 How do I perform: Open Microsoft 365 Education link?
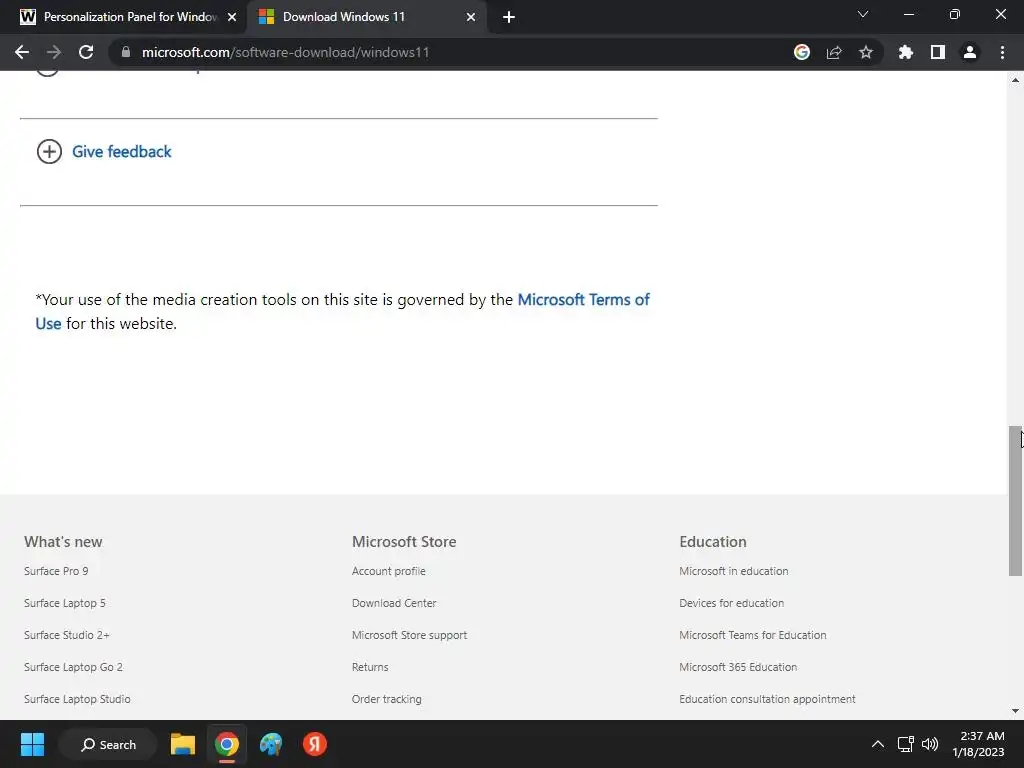point(738,667)
